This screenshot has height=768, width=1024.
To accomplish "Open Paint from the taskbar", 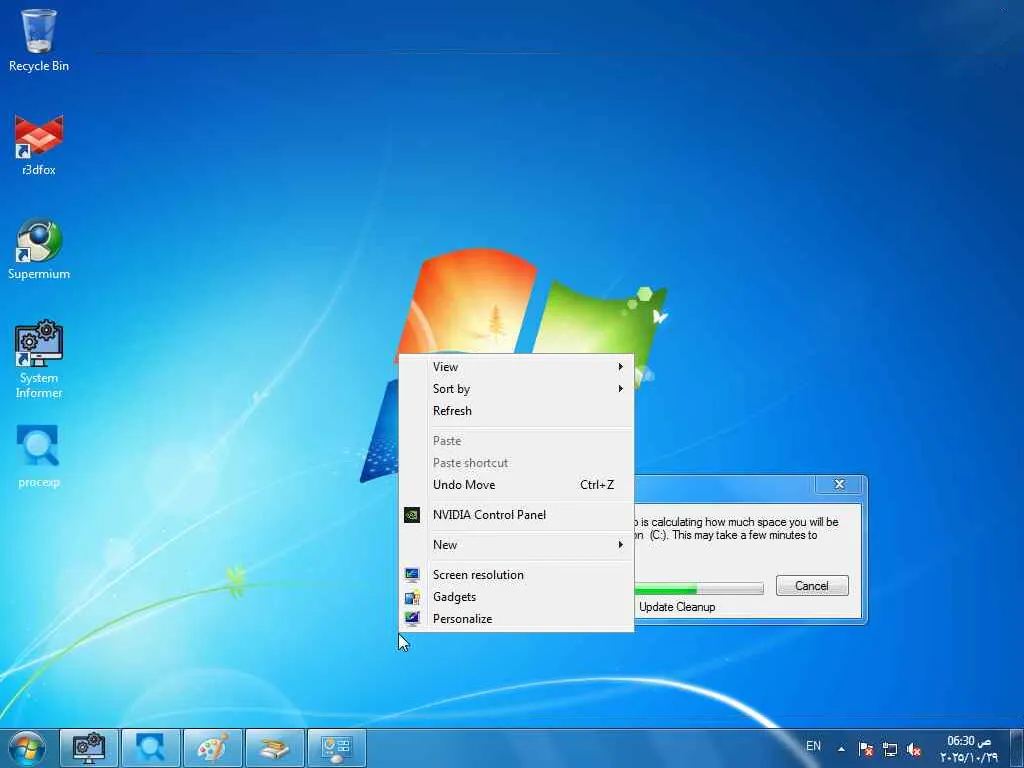I will [x=213, y=748].
